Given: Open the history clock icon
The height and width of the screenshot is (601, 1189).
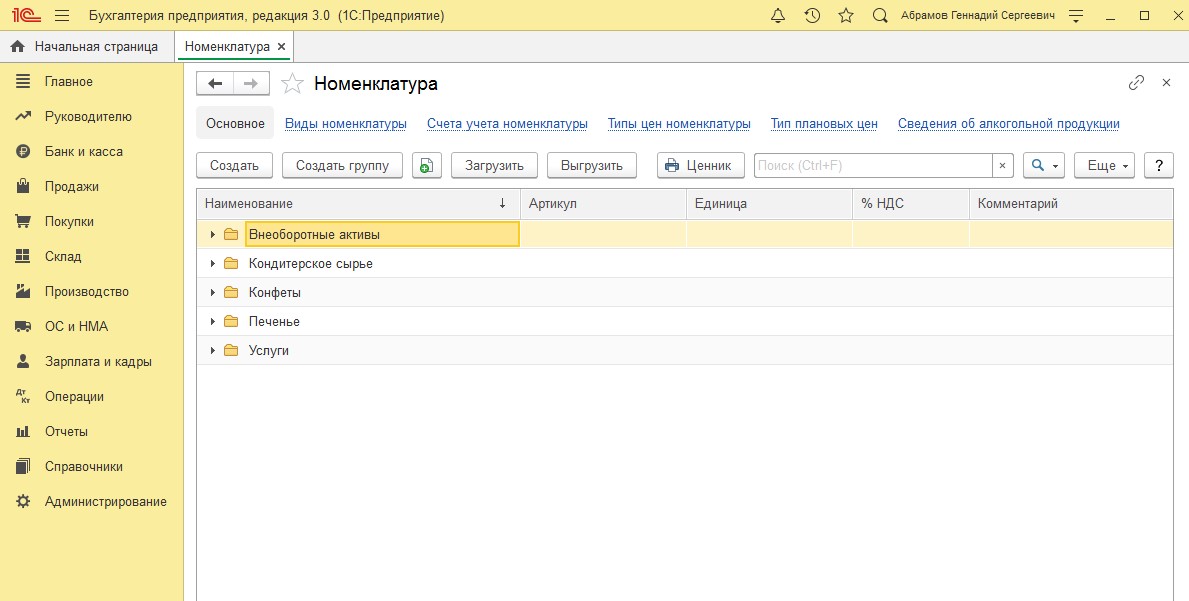Looking at the screenshot, I should [812, 16].
